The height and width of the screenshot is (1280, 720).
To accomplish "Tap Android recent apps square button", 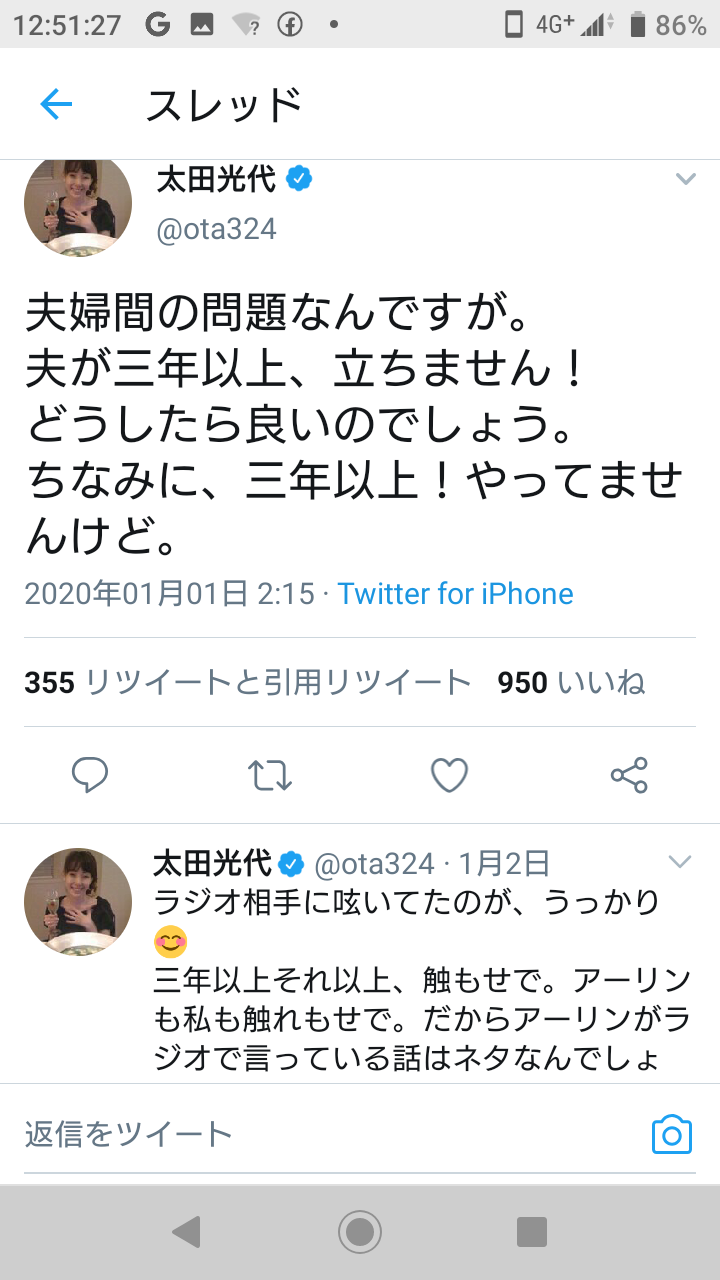I will (532, 1232).
